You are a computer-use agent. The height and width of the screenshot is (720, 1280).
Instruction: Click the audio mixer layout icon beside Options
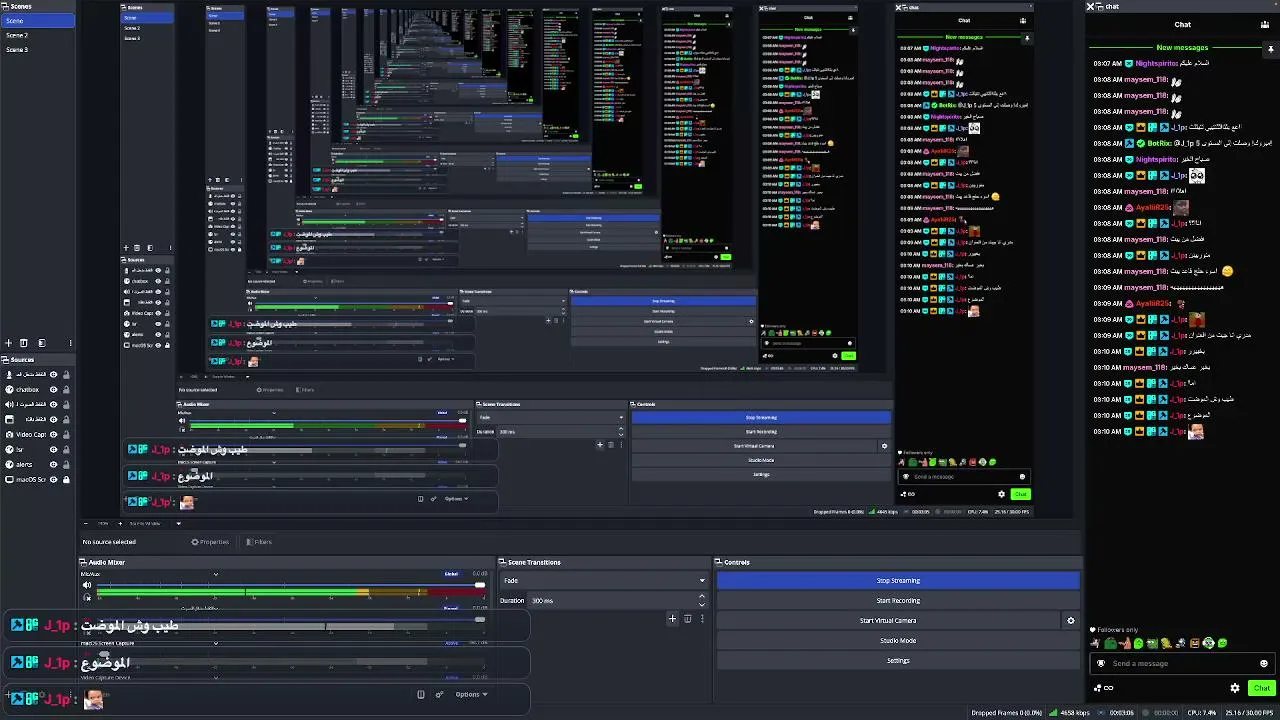click(x=421, y=694)
